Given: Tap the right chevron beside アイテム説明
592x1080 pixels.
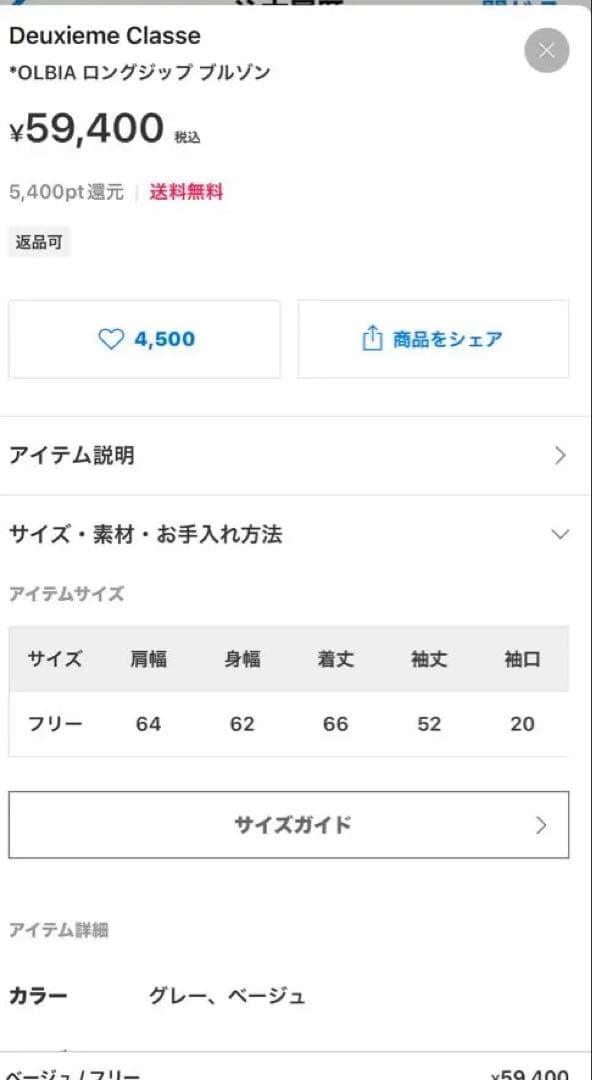Looking at the screenshot, I should pyautogui.click(x=560, y=455).
